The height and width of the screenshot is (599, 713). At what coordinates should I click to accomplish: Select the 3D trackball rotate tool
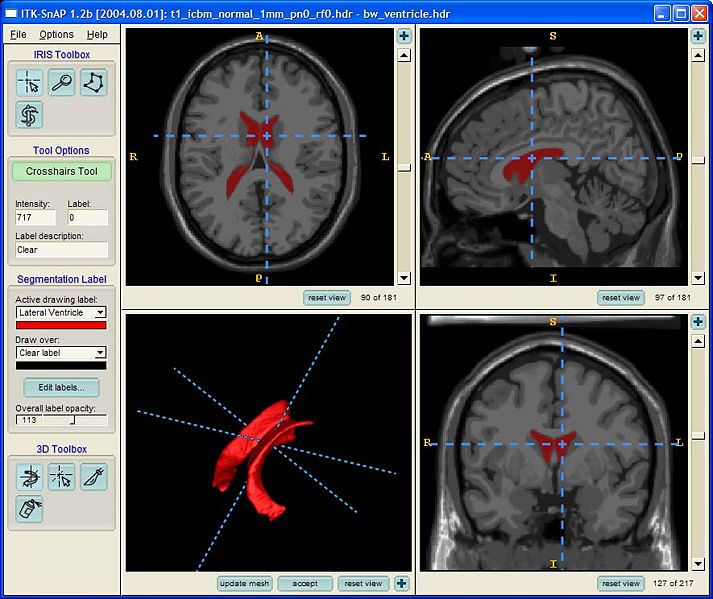(29, 476)
